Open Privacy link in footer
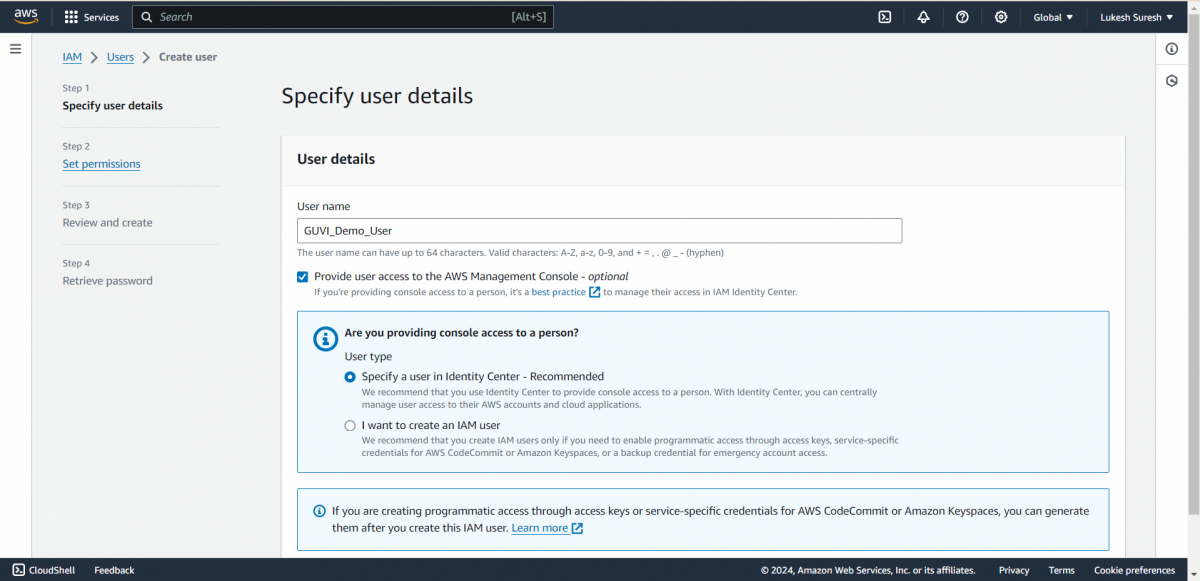Image resolution: width=1200 pixels, height=581 pixels. [x=1014, y=570]
